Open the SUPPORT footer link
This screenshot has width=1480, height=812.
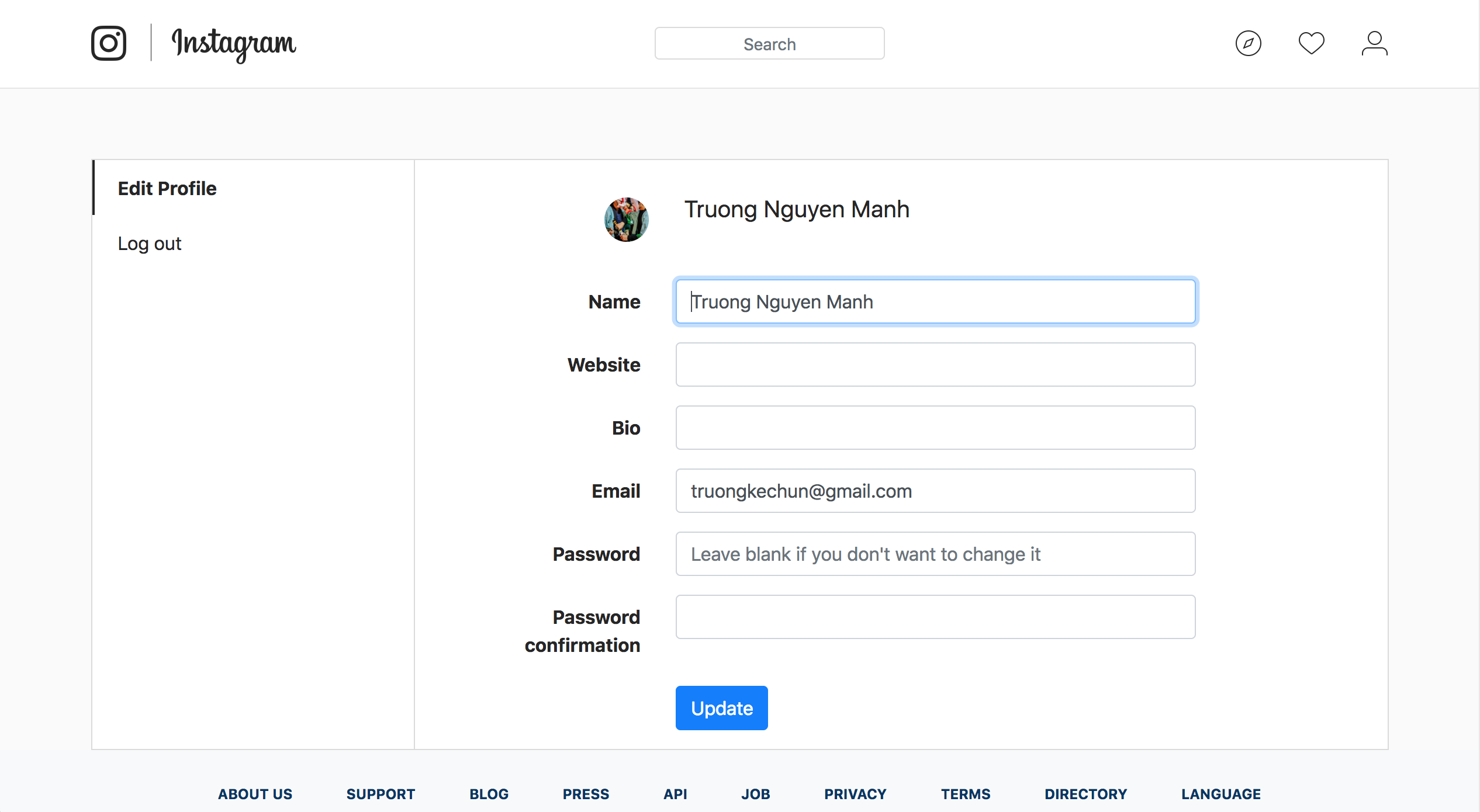coord(381,794)
